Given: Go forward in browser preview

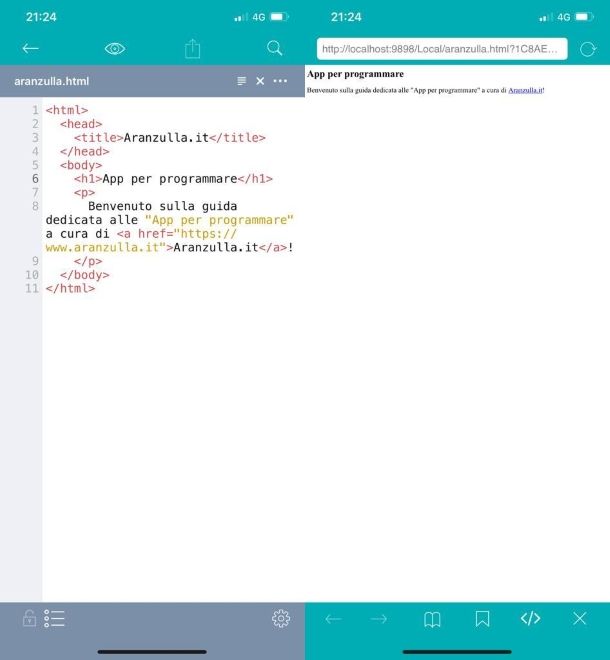Looking at the screenshot, I should pos(379,619).
